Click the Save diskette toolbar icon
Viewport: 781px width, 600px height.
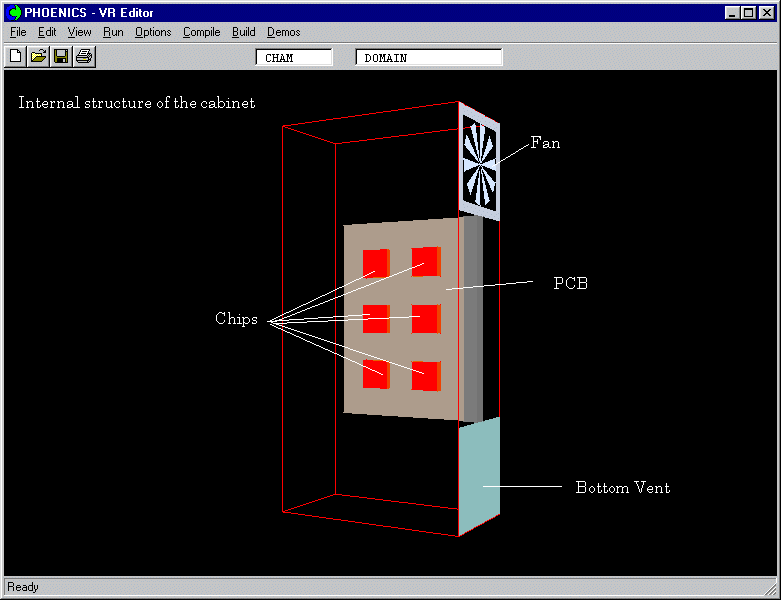61,57
